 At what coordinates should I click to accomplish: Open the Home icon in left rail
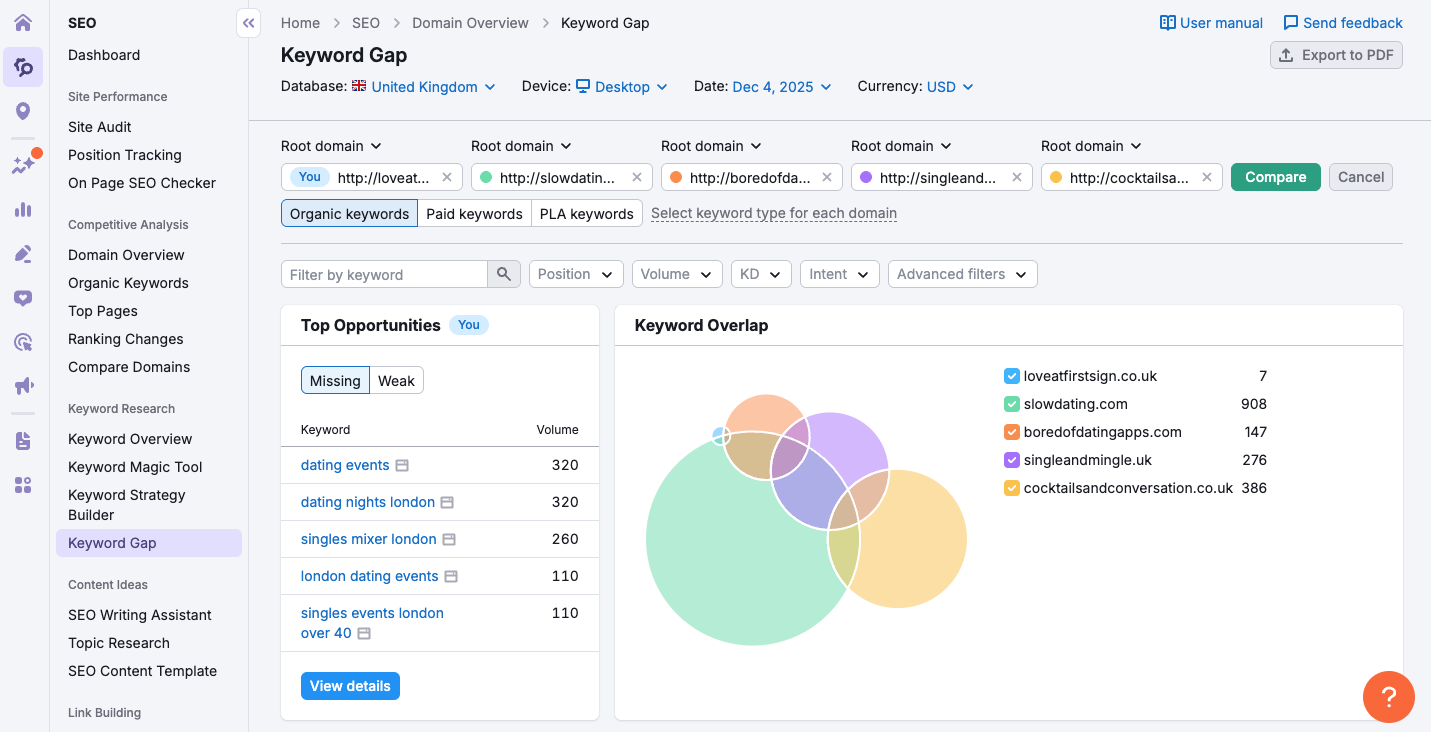23,22
